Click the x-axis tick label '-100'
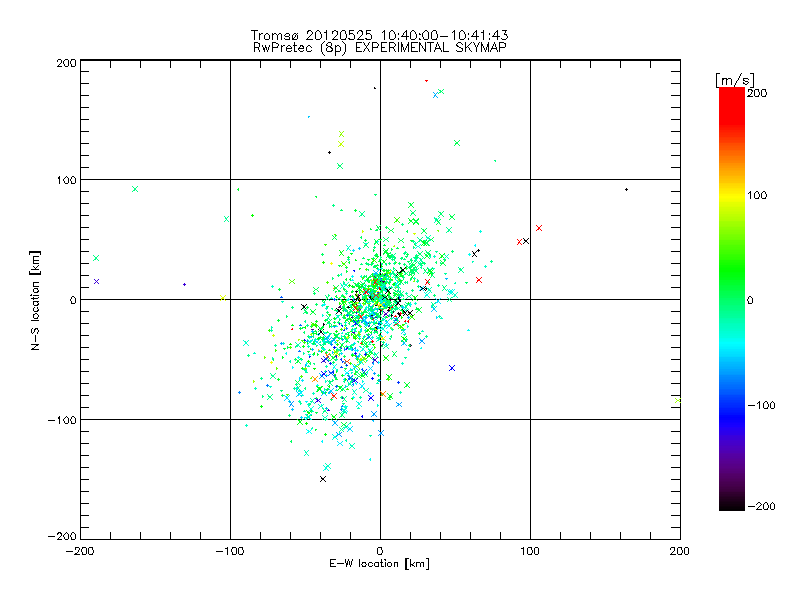This screenshot has width=800, height=600. 230,552
